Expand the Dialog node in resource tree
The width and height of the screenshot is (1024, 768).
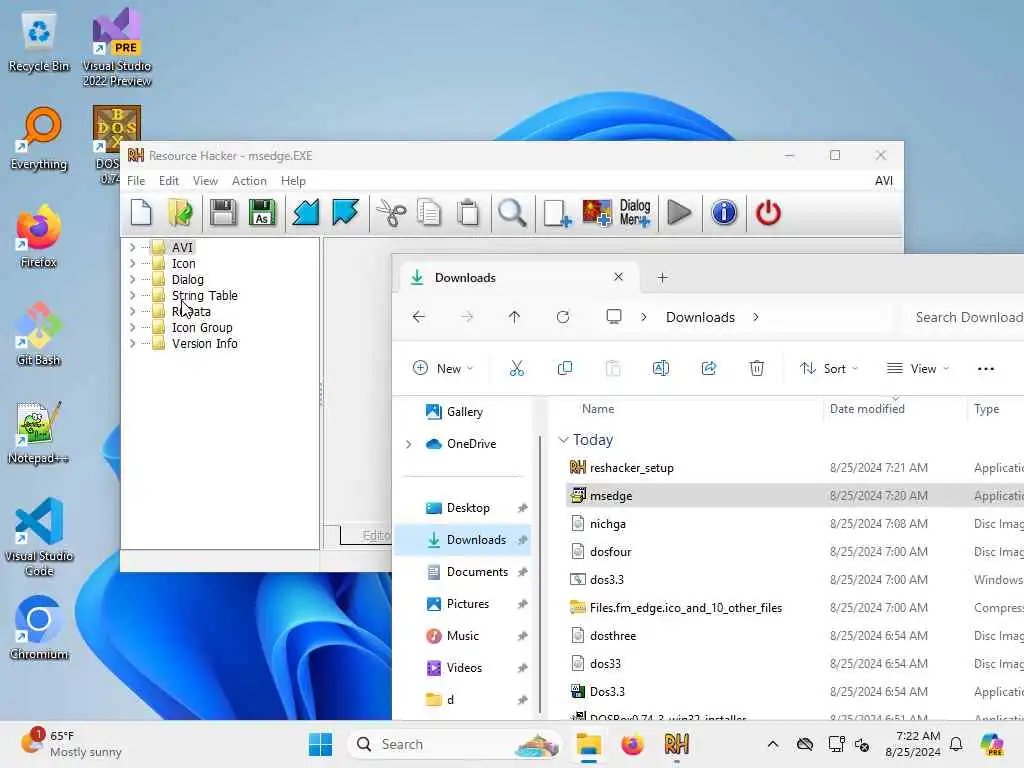coord(133,280)
